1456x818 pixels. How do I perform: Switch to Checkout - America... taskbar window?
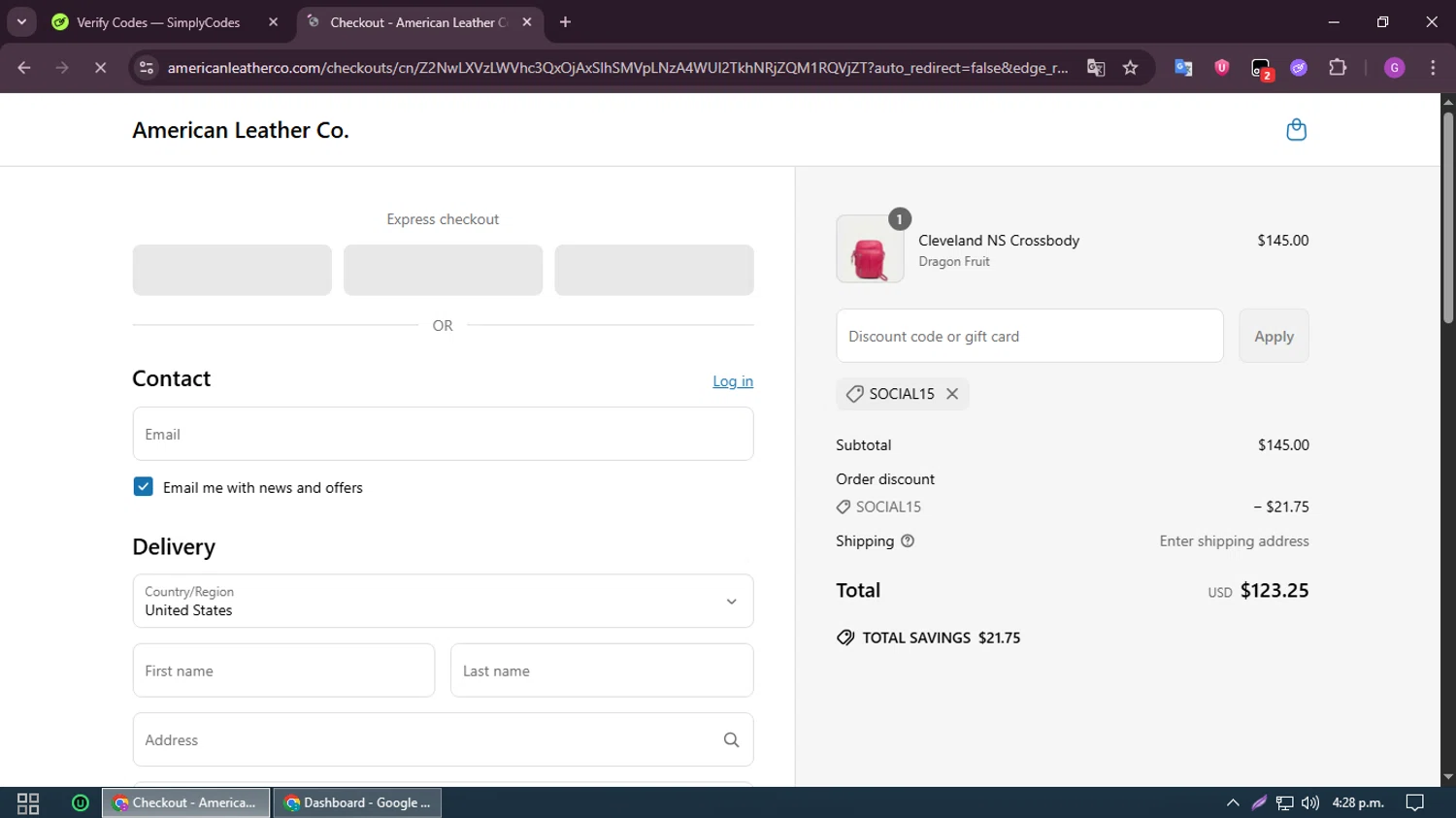tap(186, 803)
